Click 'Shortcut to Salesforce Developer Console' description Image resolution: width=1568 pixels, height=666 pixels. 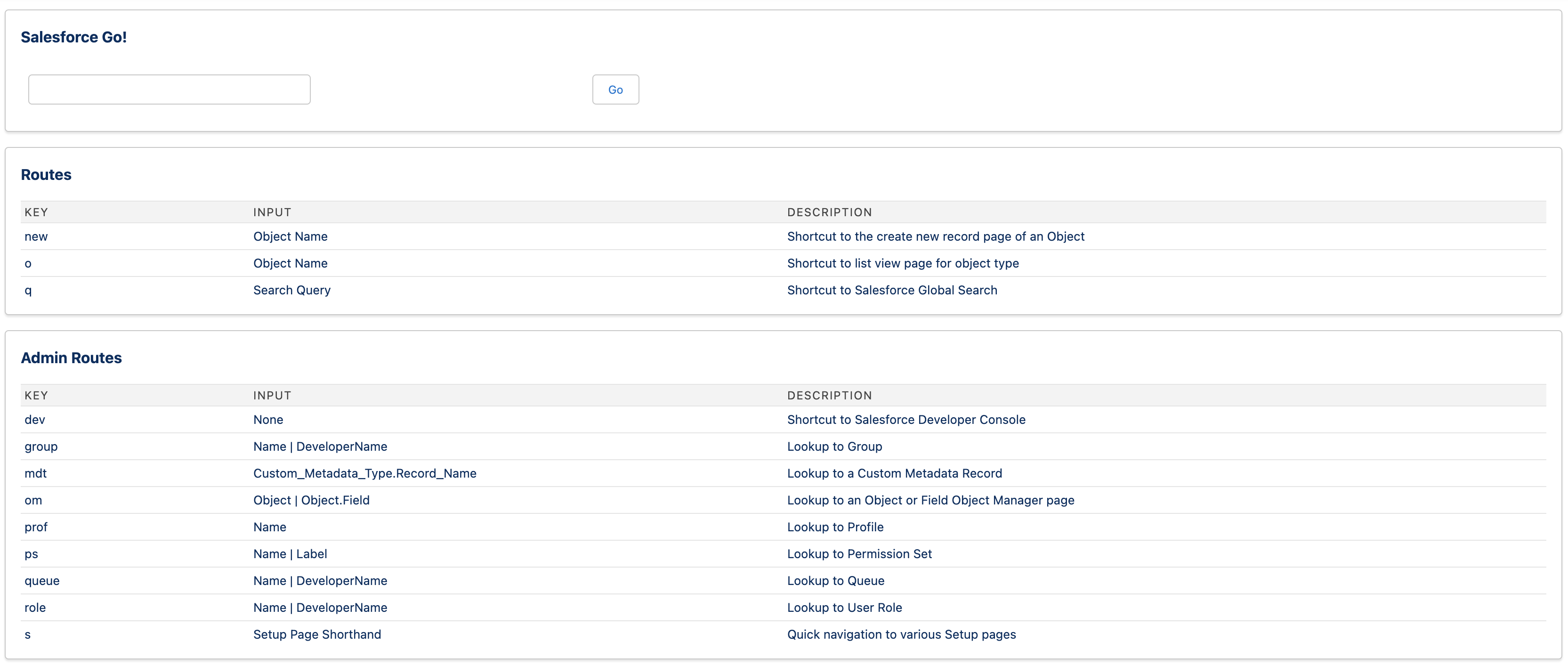point(906,420)
